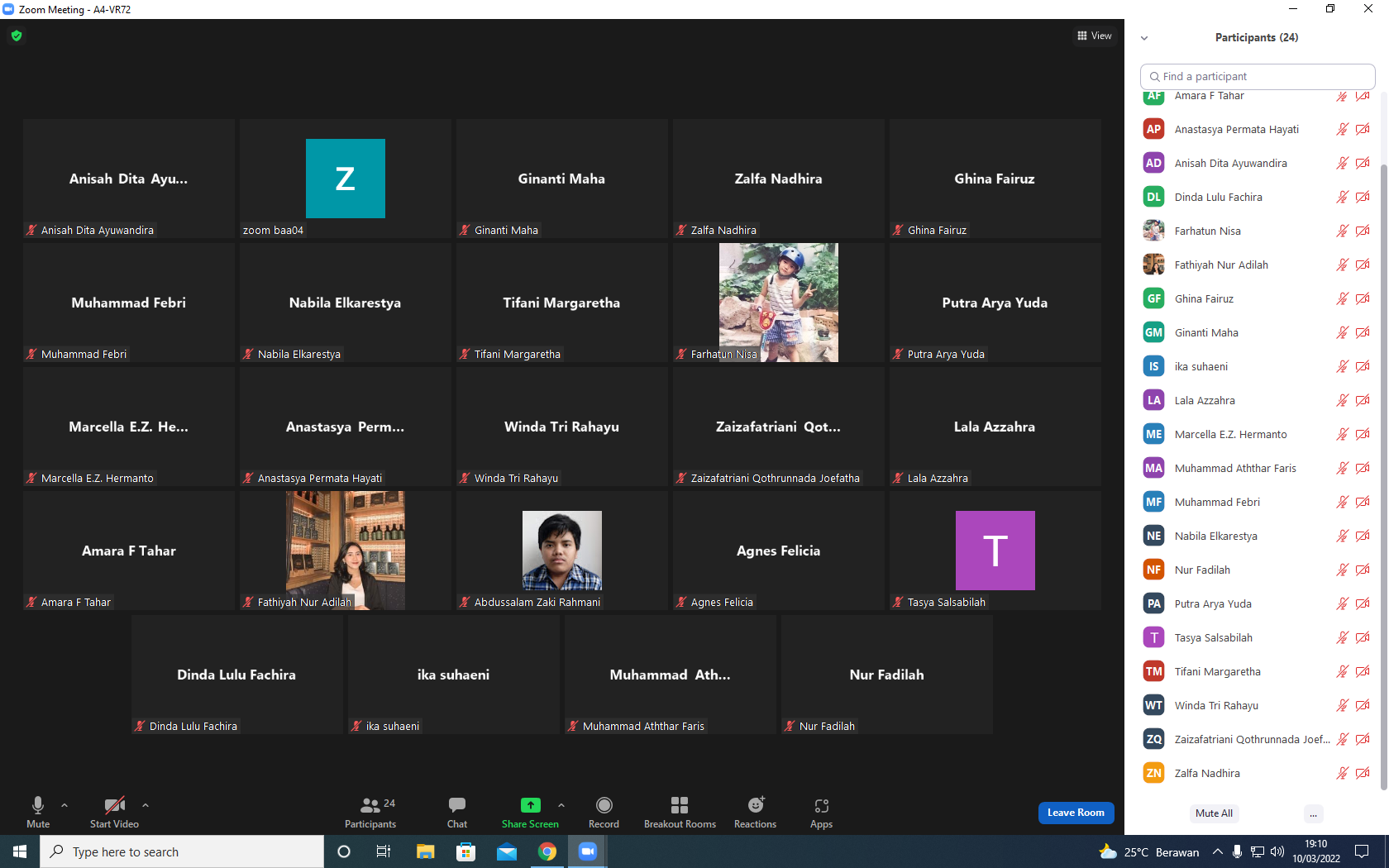Click the Mute All button
Screen dimensions: 1389x868
(1214, 813)
